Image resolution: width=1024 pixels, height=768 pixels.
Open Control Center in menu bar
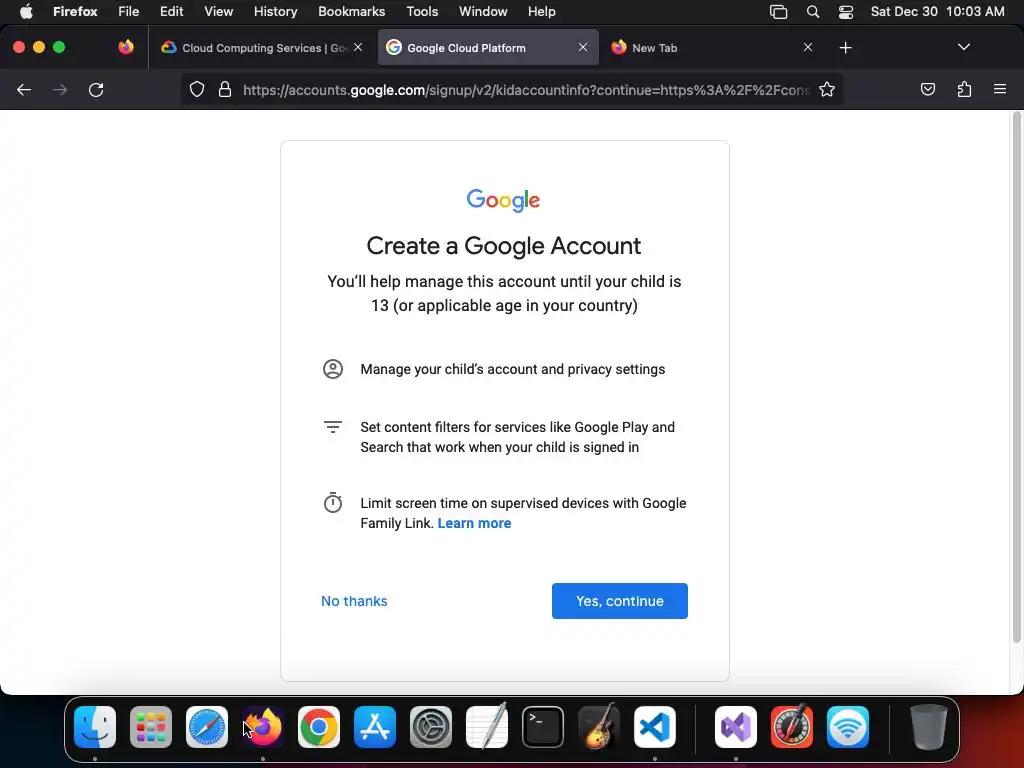pos(846,12)
